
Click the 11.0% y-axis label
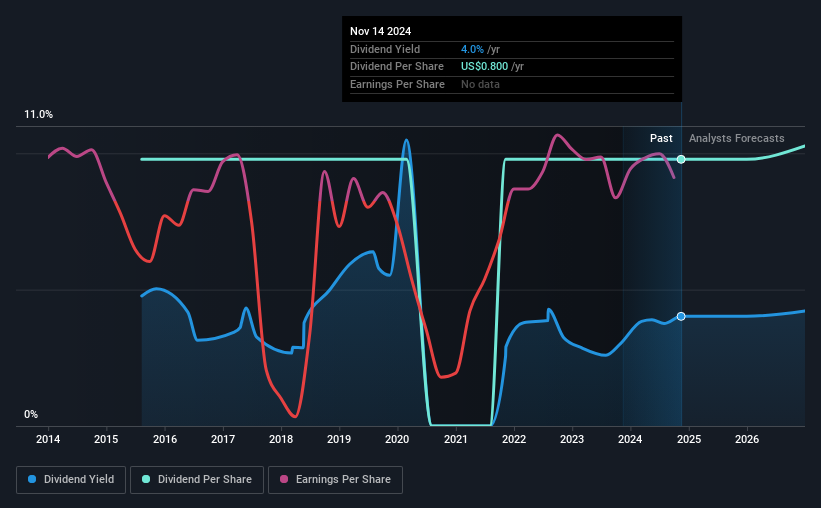(38, 115)
